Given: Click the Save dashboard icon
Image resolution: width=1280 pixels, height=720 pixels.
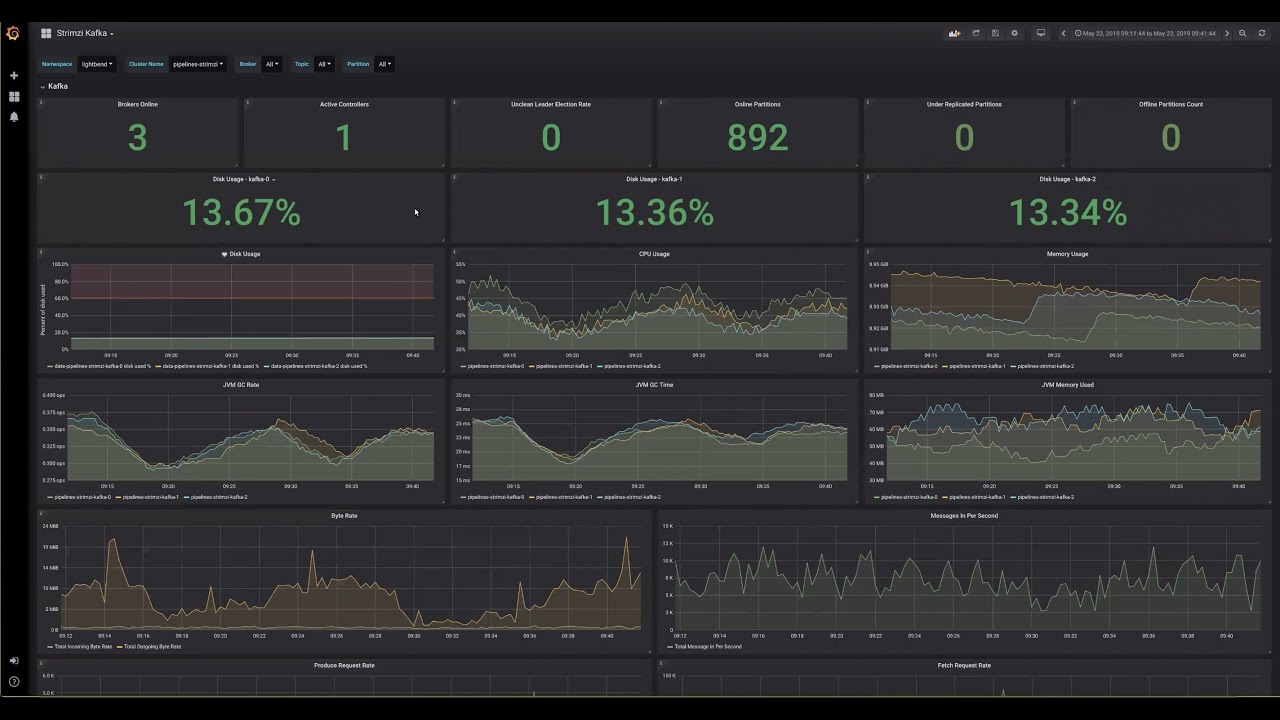Looking at the screenshot, I should (995, 33).
